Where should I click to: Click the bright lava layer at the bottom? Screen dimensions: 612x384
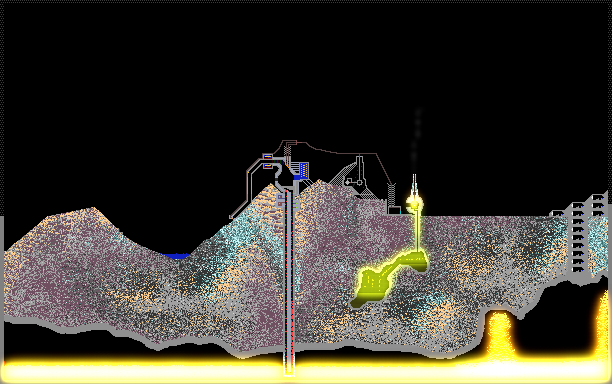(306, 370)
